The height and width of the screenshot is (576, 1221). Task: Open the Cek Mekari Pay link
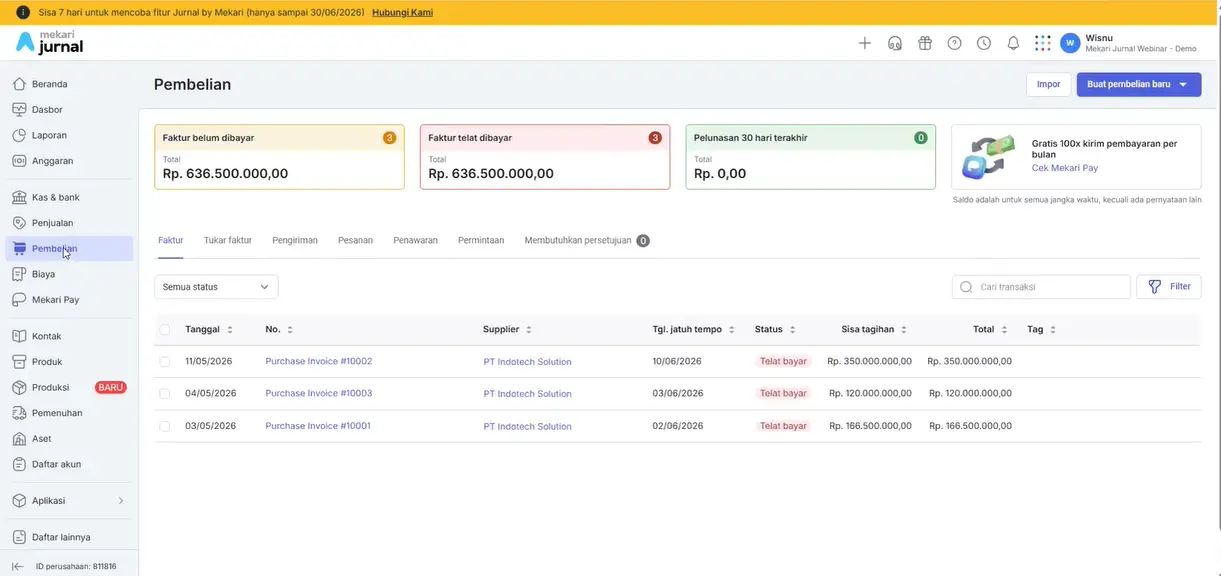click(x=1065, y=168)
